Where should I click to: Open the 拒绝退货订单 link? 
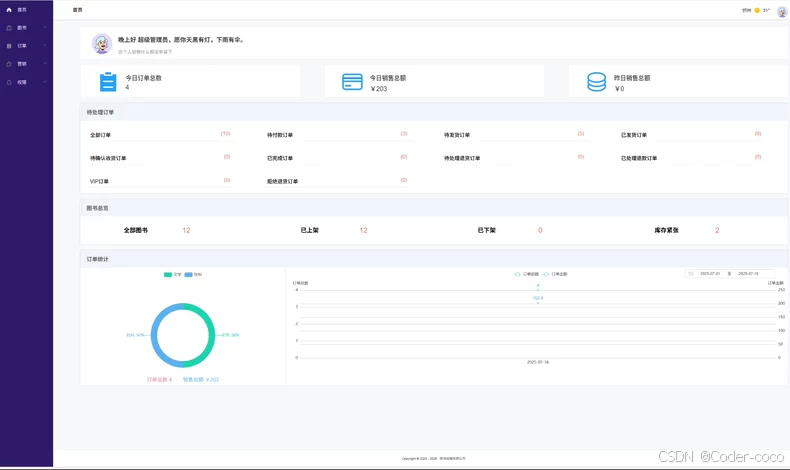282,181
